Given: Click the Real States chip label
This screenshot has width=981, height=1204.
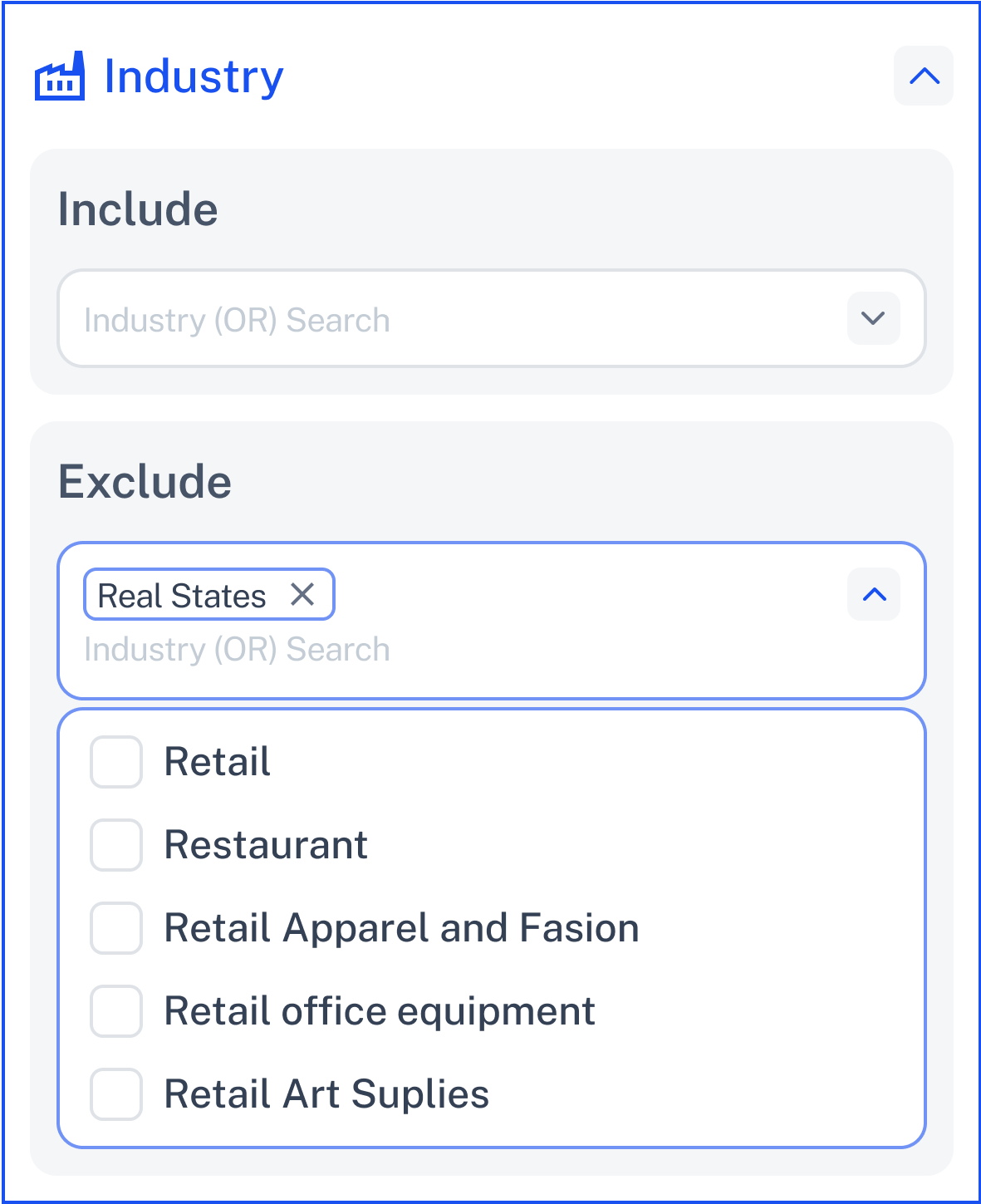Looking at the screenshot, I should tap(182, 596).
